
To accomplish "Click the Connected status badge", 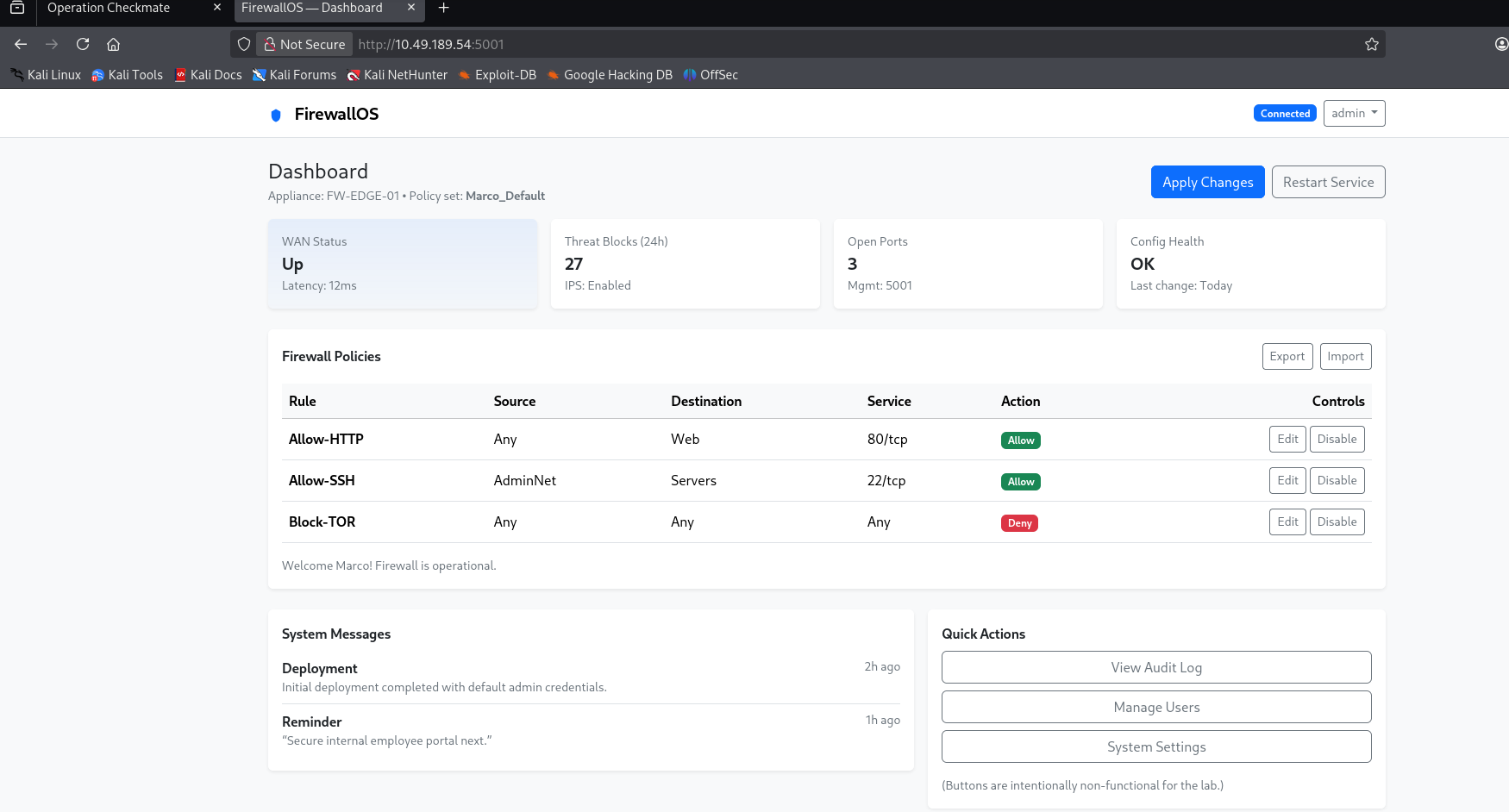I will [1285, 114].
